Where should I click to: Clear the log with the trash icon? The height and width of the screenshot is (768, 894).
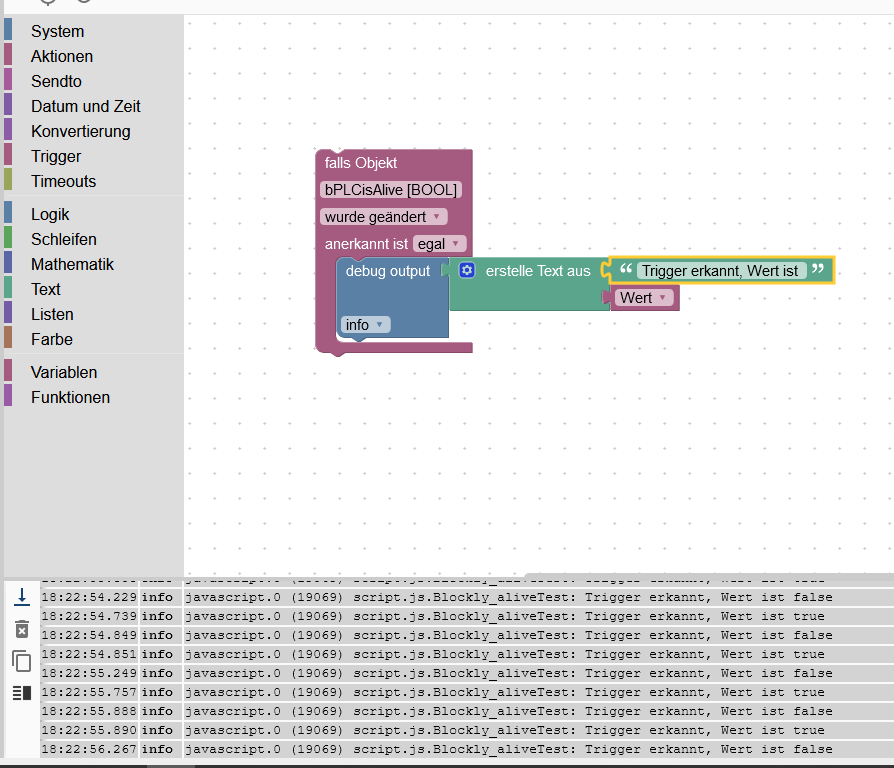pos(22,629)
